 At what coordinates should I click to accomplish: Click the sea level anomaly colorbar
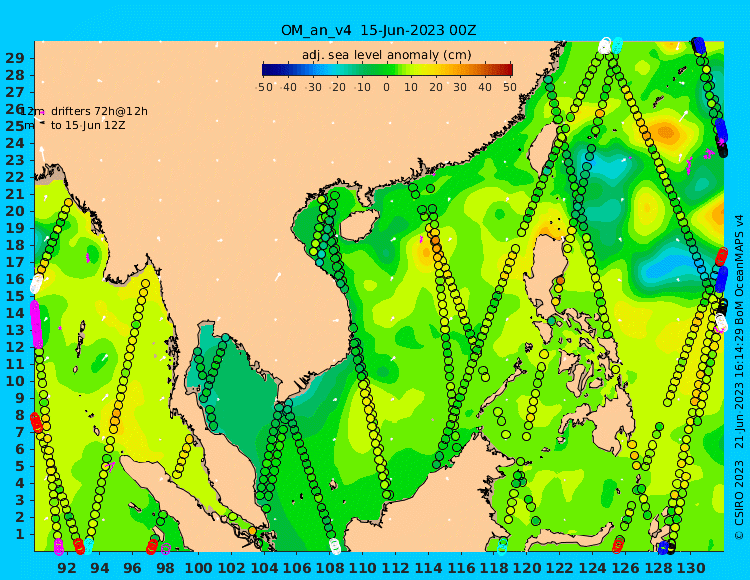[x=387, y=70]
